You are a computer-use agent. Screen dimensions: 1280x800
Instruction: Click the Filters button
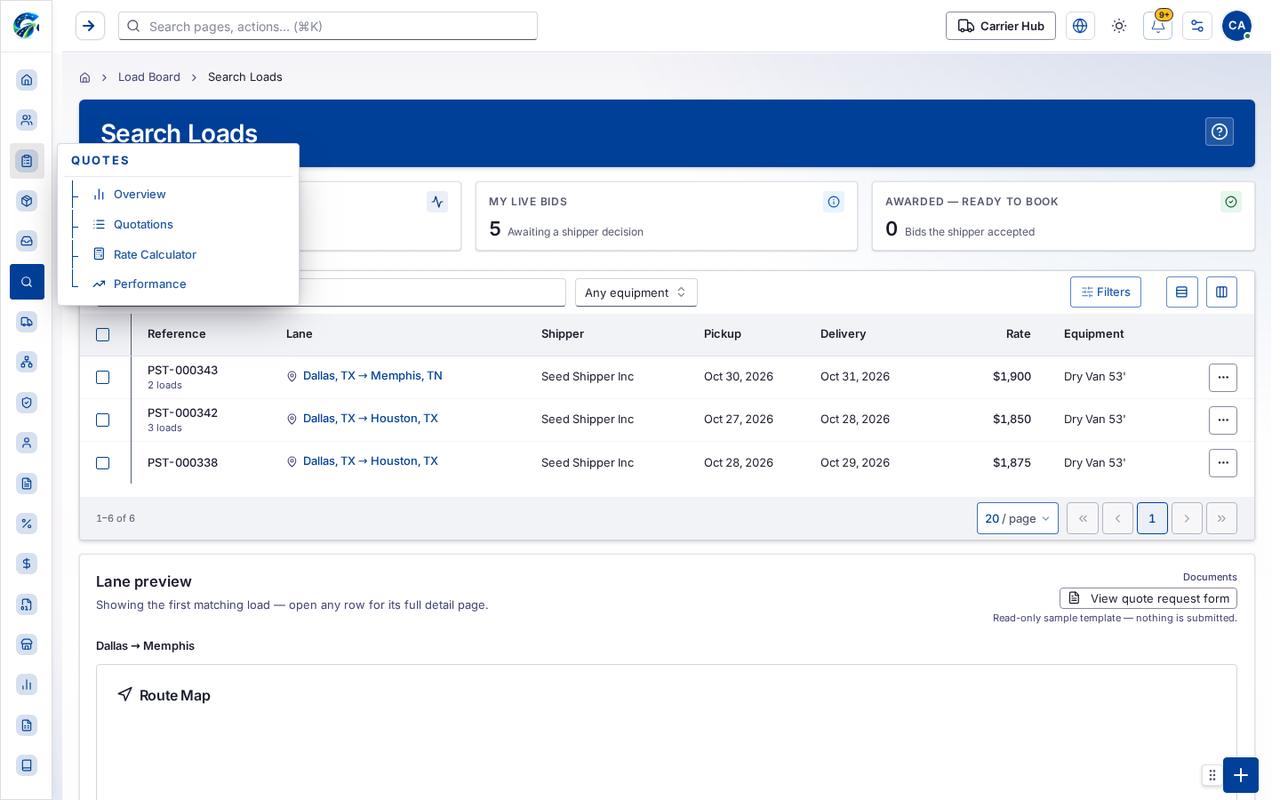(x=1106, y=292)
